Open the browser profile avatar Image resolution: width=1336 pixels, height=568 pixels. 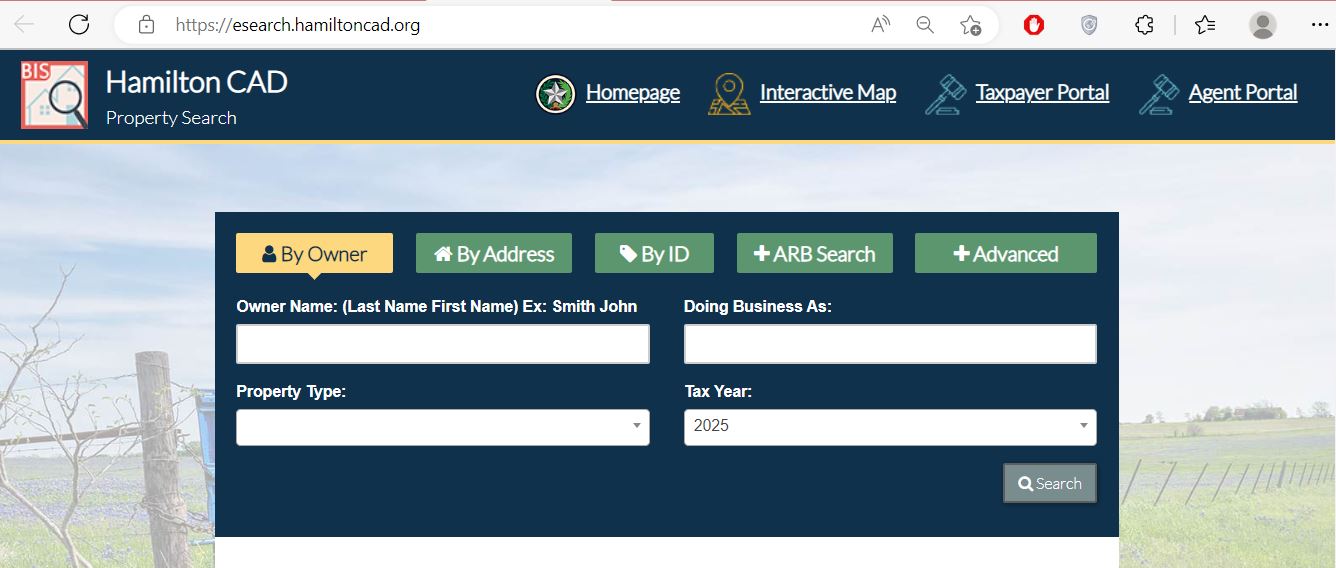click(x=1263, y=25)
